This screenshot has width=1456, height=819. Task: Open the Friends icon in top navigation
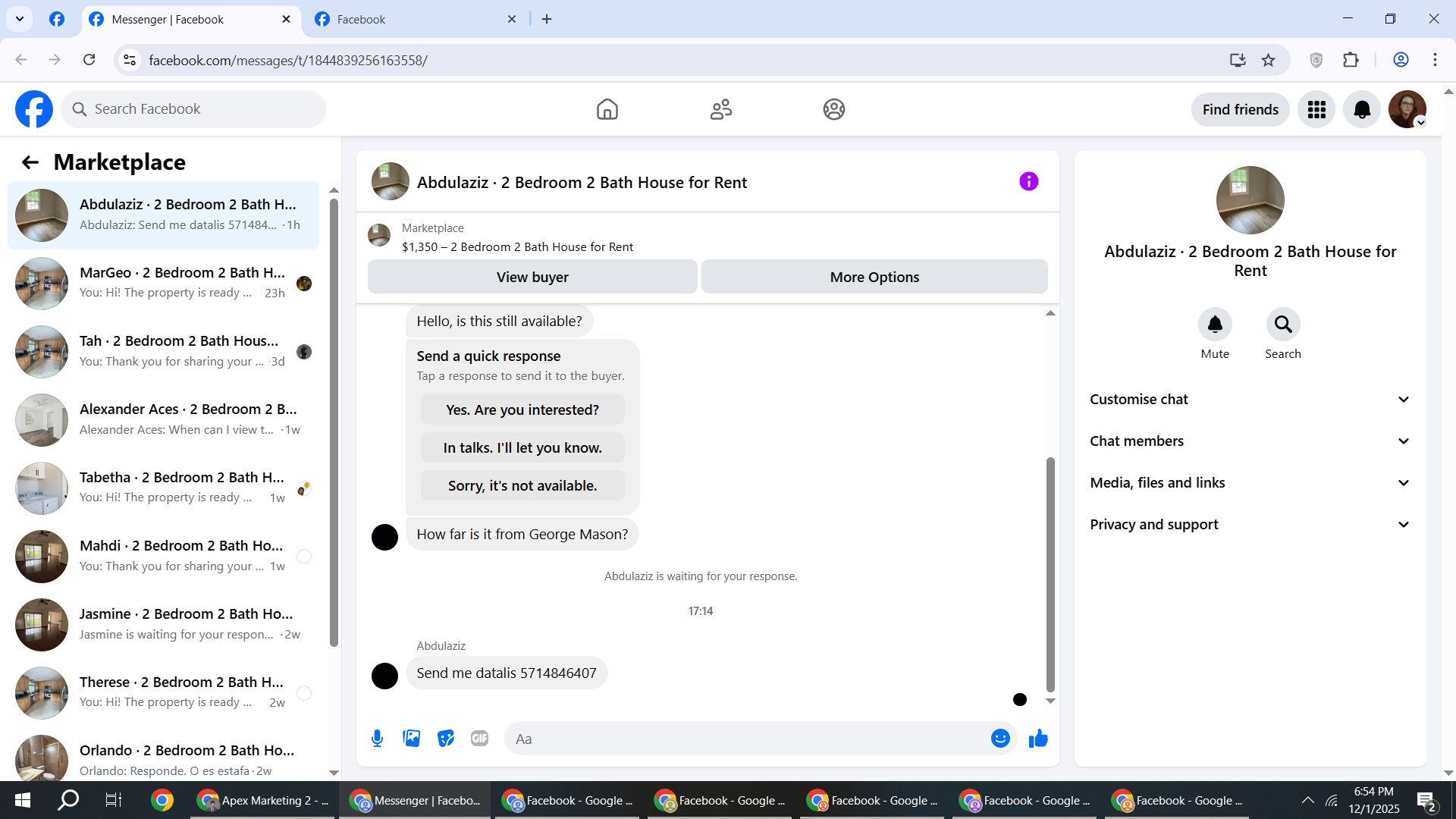click(x=720, y=109)
